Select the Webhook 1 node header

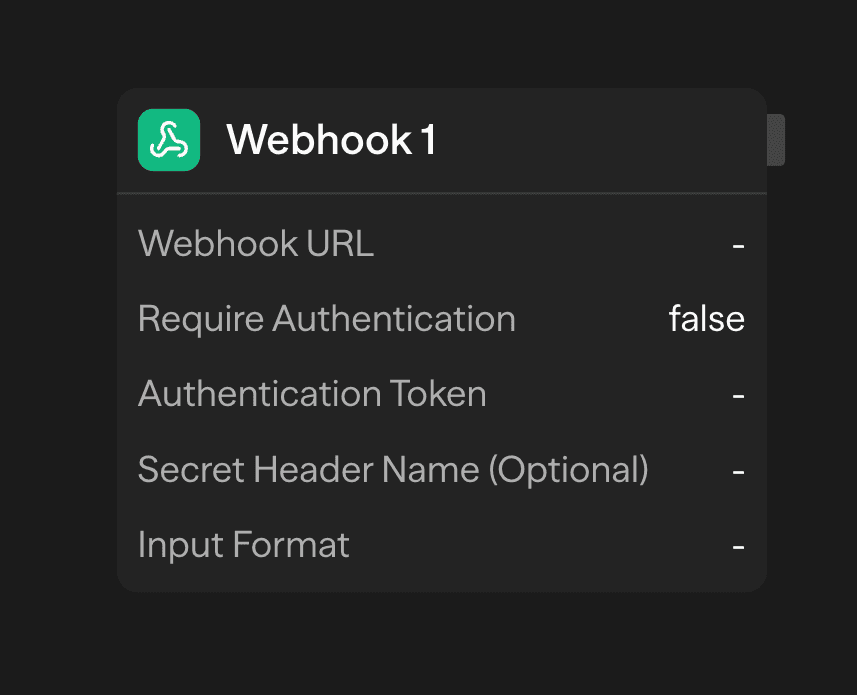click(x=440, y=140)
